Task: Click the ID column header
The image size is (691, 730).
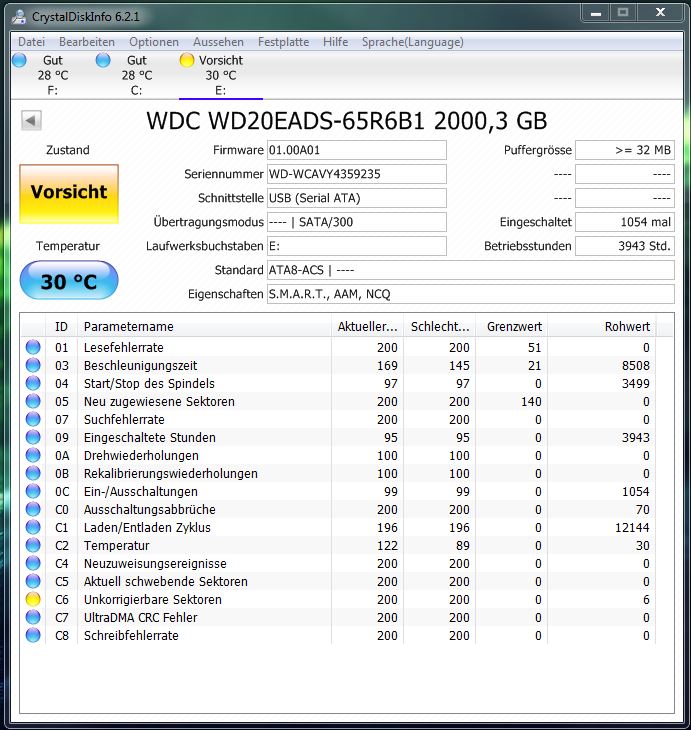Action: coord(61,326)
